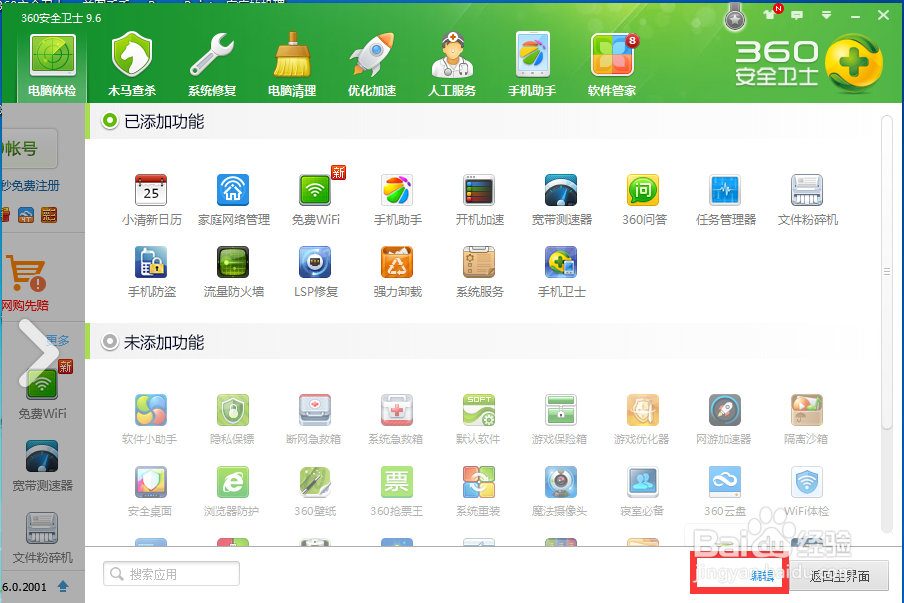Launch 流量防火墙
This screenshot has width=904, height=603.
(x=233, y=272)
